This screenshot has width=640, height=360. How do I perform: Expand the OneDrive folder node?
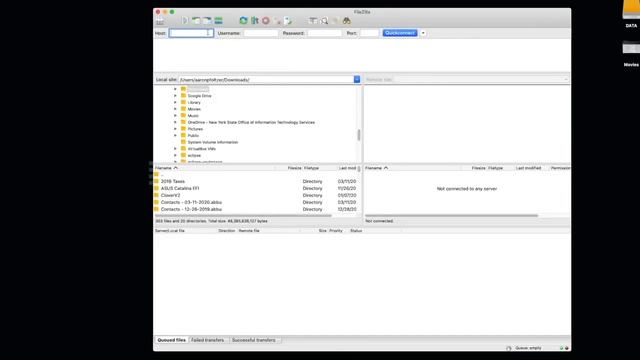click(x=176, y=122)
